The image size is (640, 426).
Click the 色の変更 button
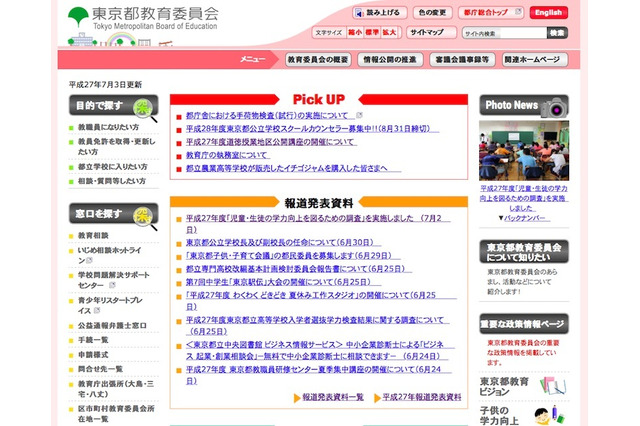point(432,13)
